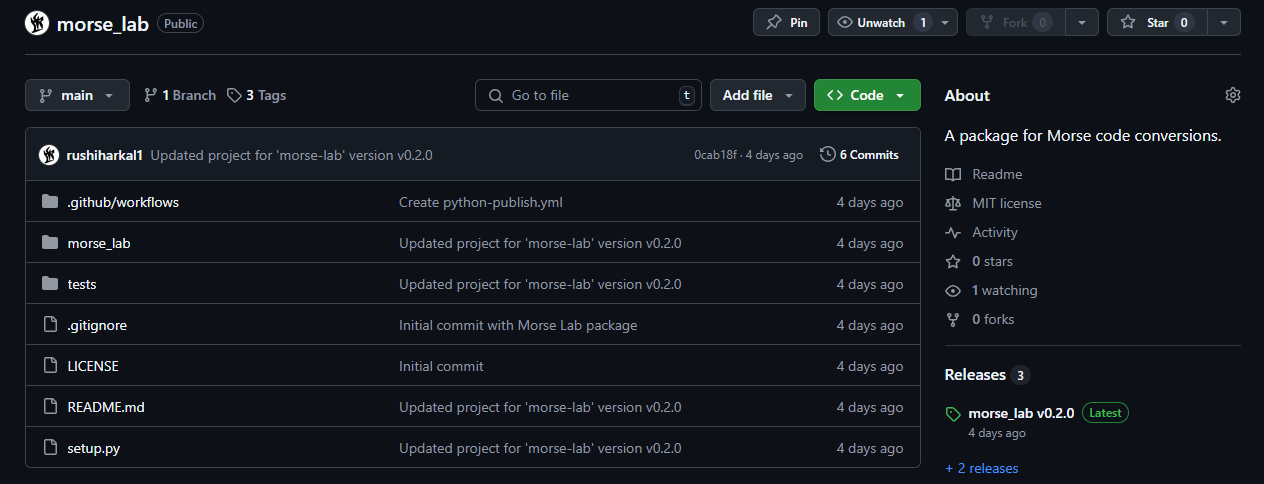Click the fork icon beside 0 forks
This screenshot has height=484, width=1264.
click(x=953, y=319)
